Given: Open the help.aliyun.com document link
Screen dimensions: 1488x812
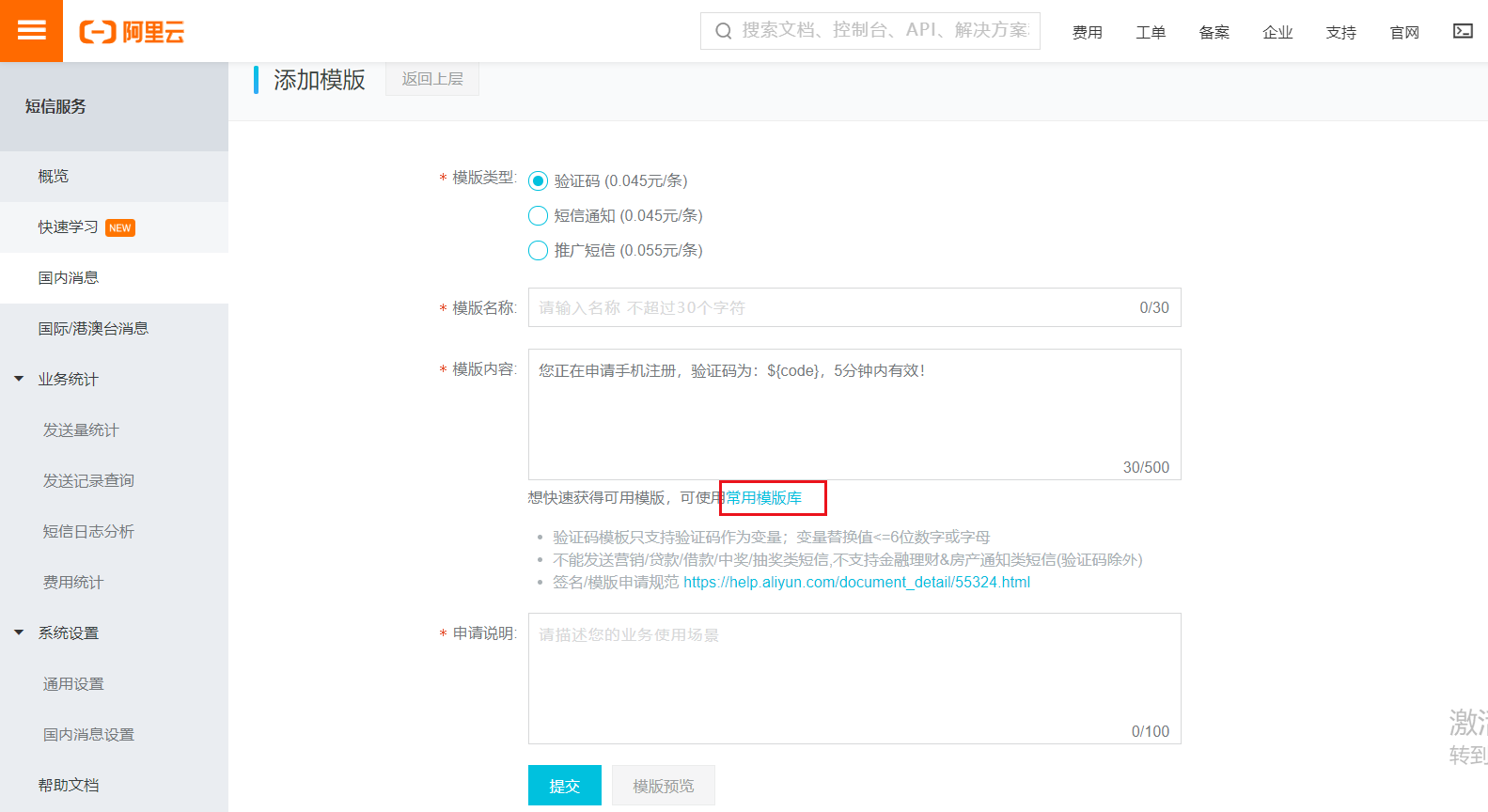Looking at the screenshot, I should (856, 583).
